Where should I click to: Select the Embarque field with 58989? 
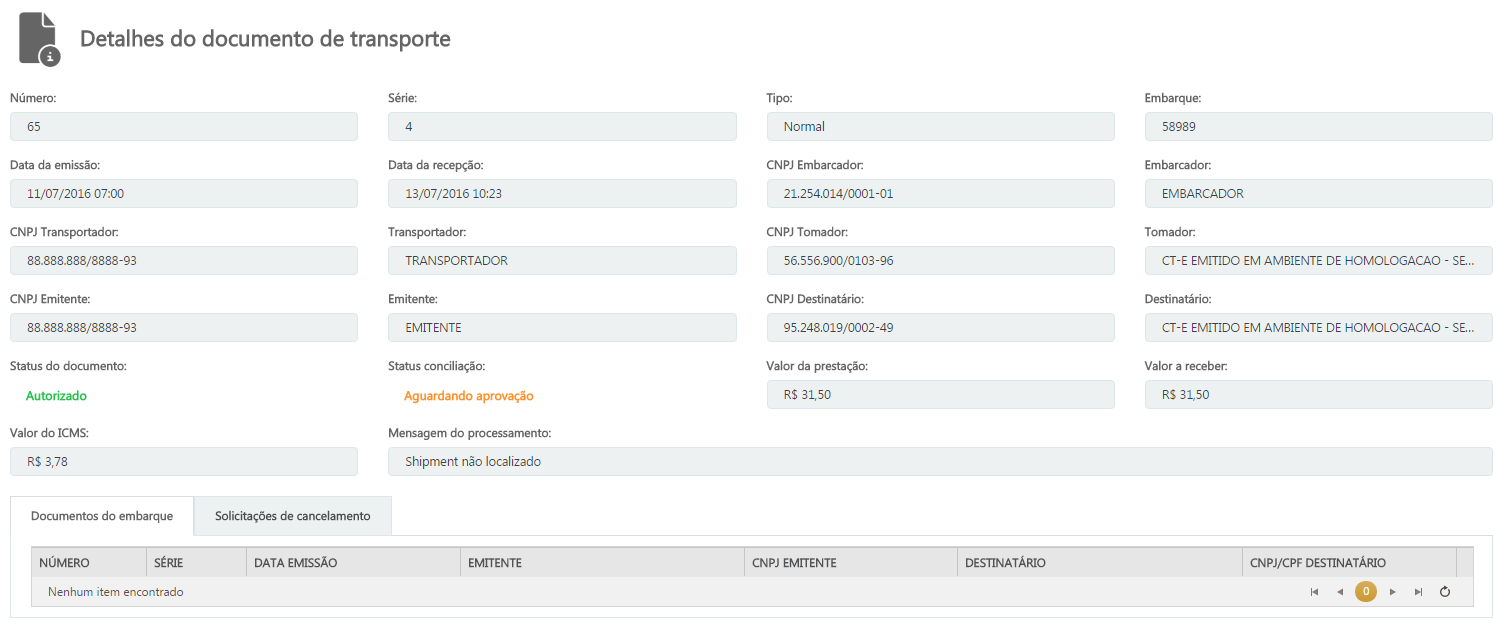(x=1318, y=127)
